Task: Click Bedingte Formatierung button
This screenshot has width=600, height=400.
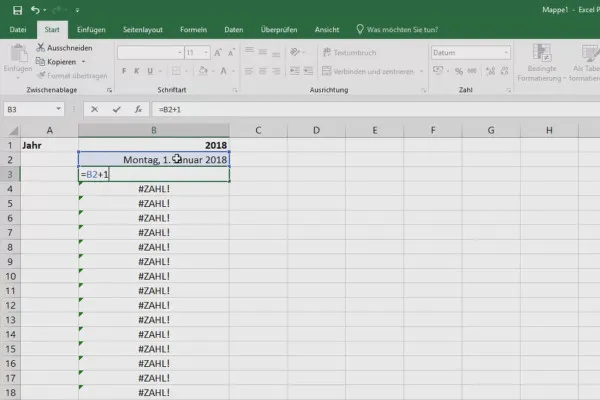Action: coord(541,63)
